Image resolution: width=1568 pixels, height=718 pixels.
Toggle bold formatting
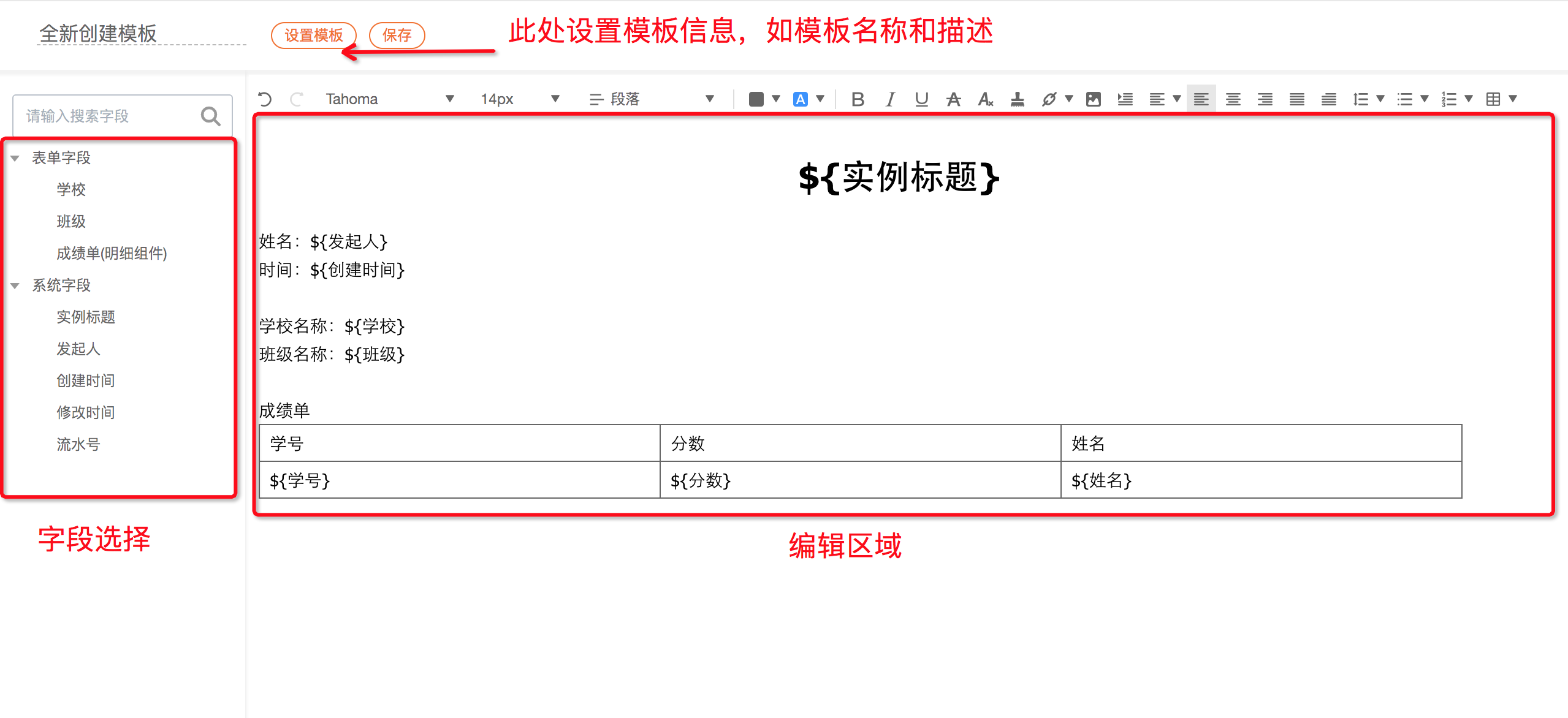[858, 99]
